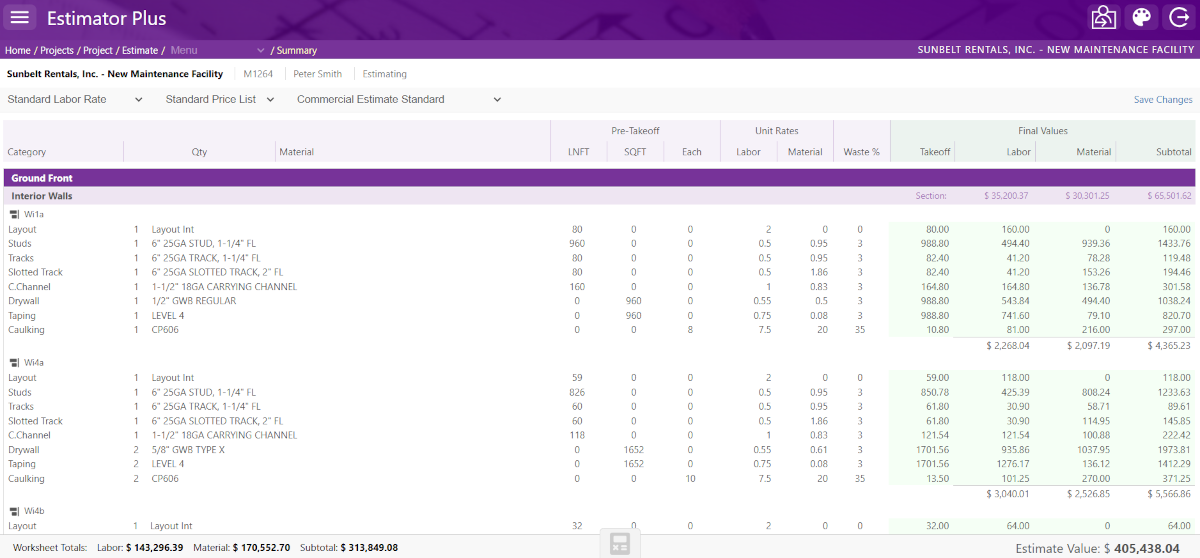Click the 1/2" GWB REGULAR material cell
The width and height of the screenshot is (1200, 558).
click(194, 301)
